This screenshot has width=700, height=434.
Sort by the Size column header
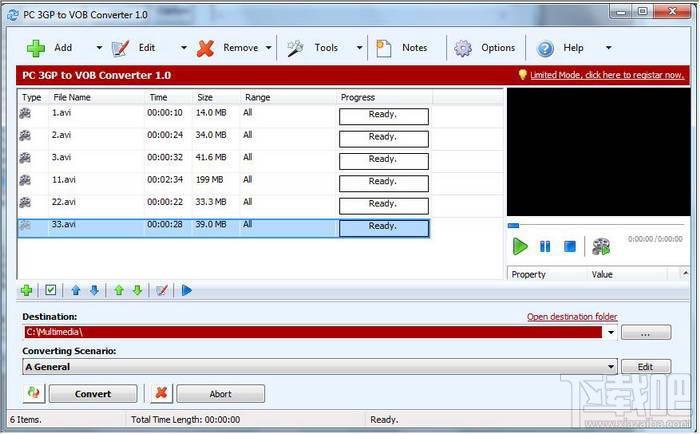(216, 97)
